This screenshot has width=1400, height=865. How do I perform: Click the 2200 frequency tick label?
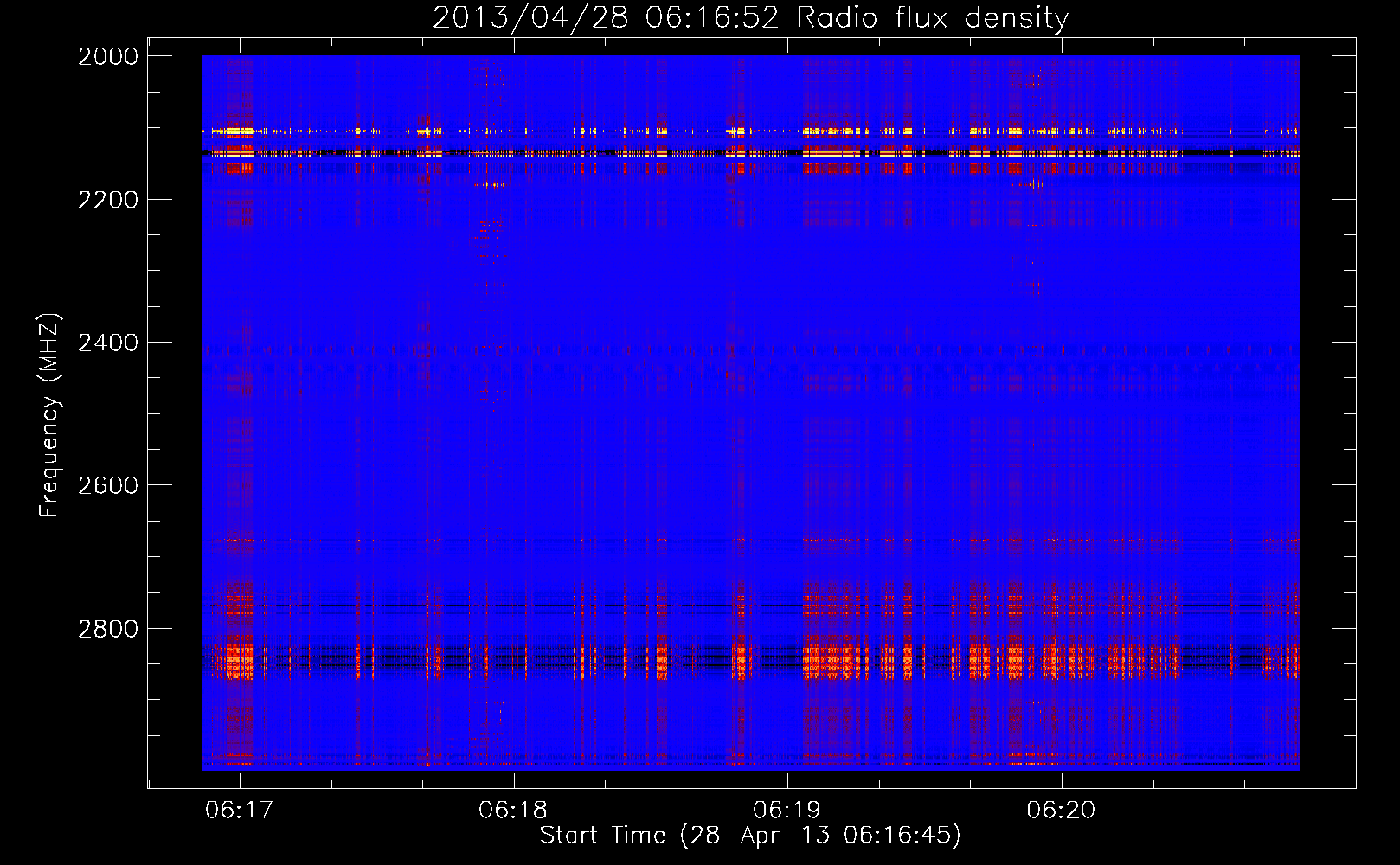point(108,200)
